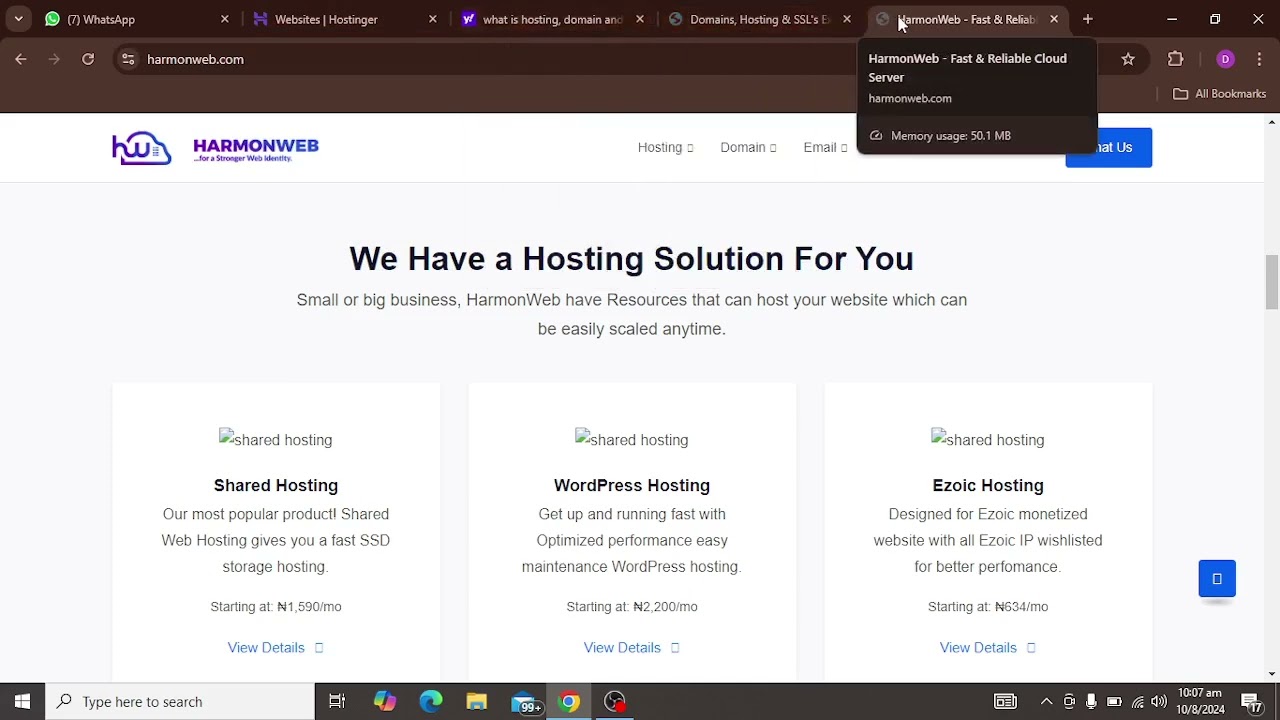This screenshot has height=720, width=1280.
Task: View site information icon in address bar
Action: [x=128, y=59]
